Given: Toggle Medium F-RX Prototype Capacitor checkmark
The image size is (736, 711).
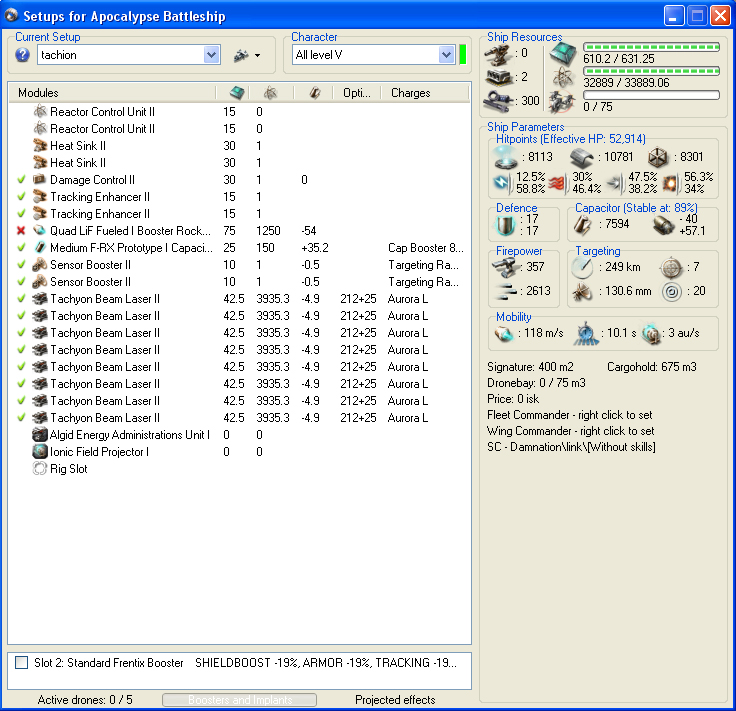Looking at the screenshot, I should [x=21, y=248].
